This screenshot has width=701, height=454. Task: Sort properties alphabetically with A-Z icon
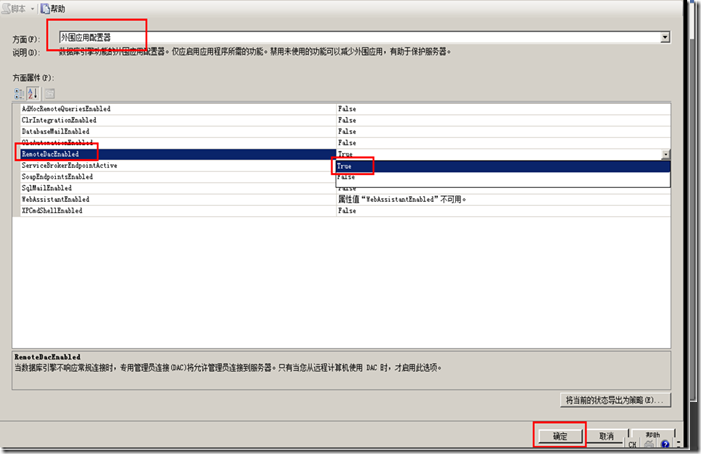coord(33,93)
